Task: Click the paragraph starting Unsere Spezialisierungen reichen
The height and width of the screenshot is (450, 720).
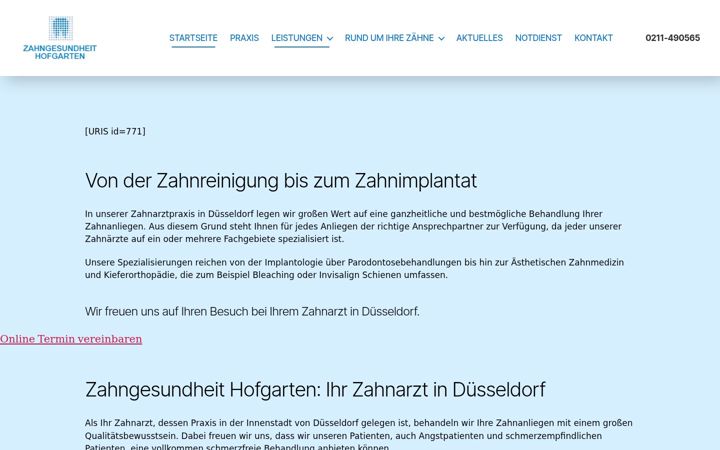Action: point(354,269)
